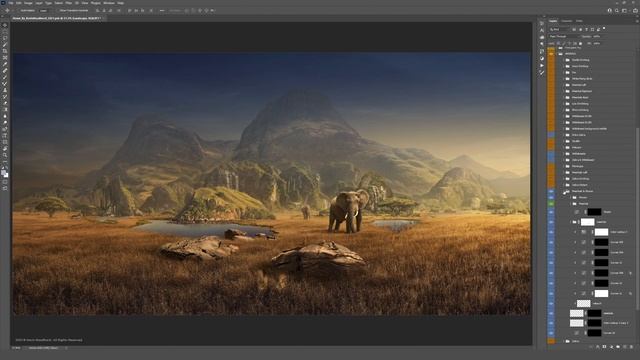This screenshot has width=640, height=360.
Task: Click the Delete layer trash icon
Action: click(631, 347)
